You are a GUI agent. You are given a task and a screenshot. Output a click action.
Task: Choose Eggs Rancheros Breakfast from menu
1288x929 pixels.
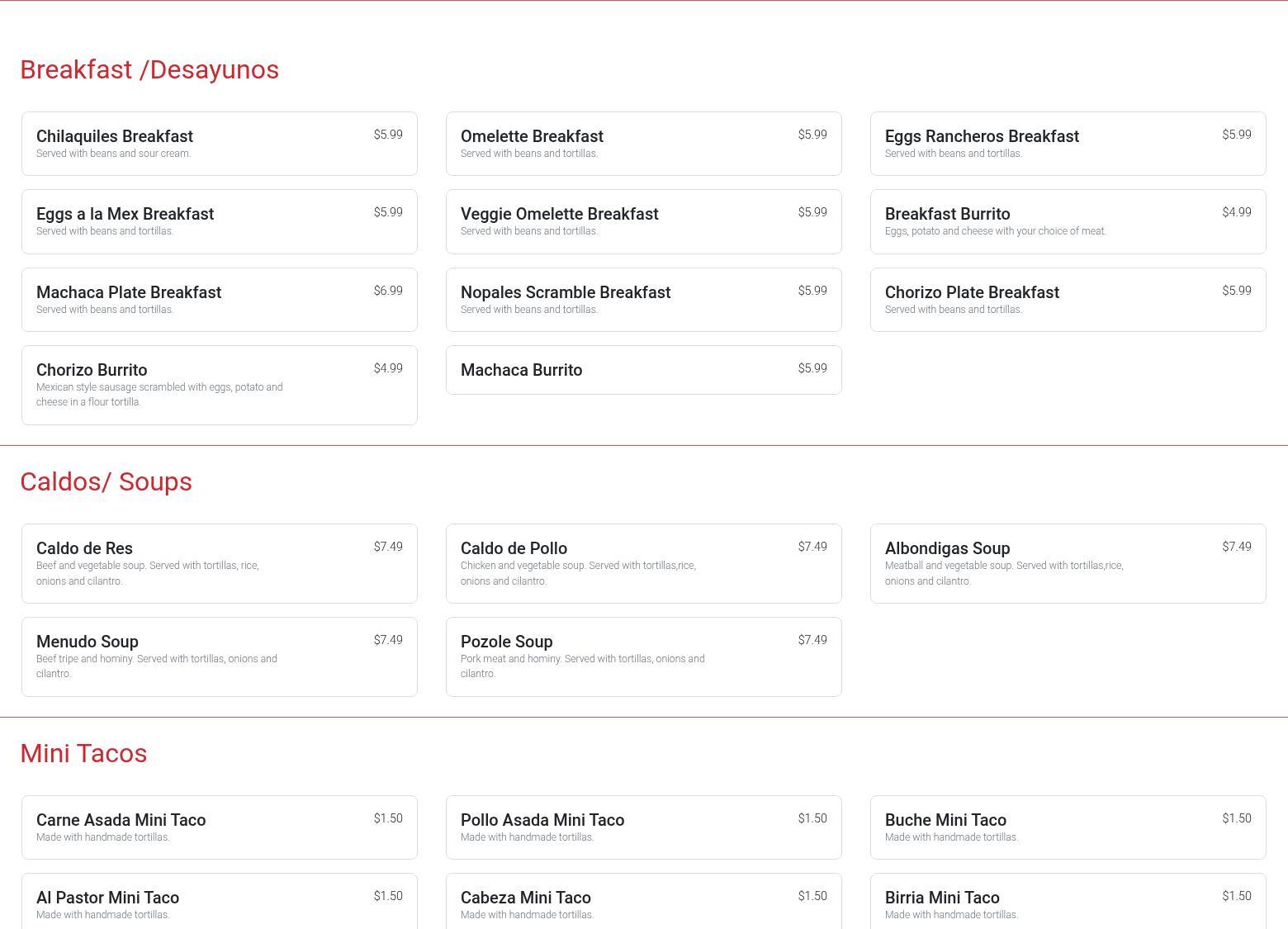click(1068, 144)
